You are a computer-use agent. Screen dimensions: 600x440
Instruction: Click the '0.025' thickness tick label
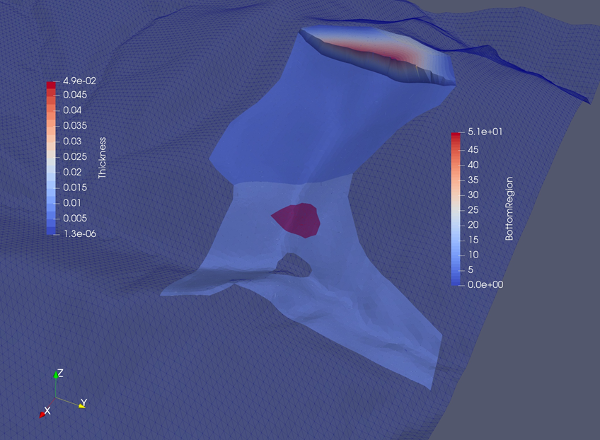tap(75, 156)
